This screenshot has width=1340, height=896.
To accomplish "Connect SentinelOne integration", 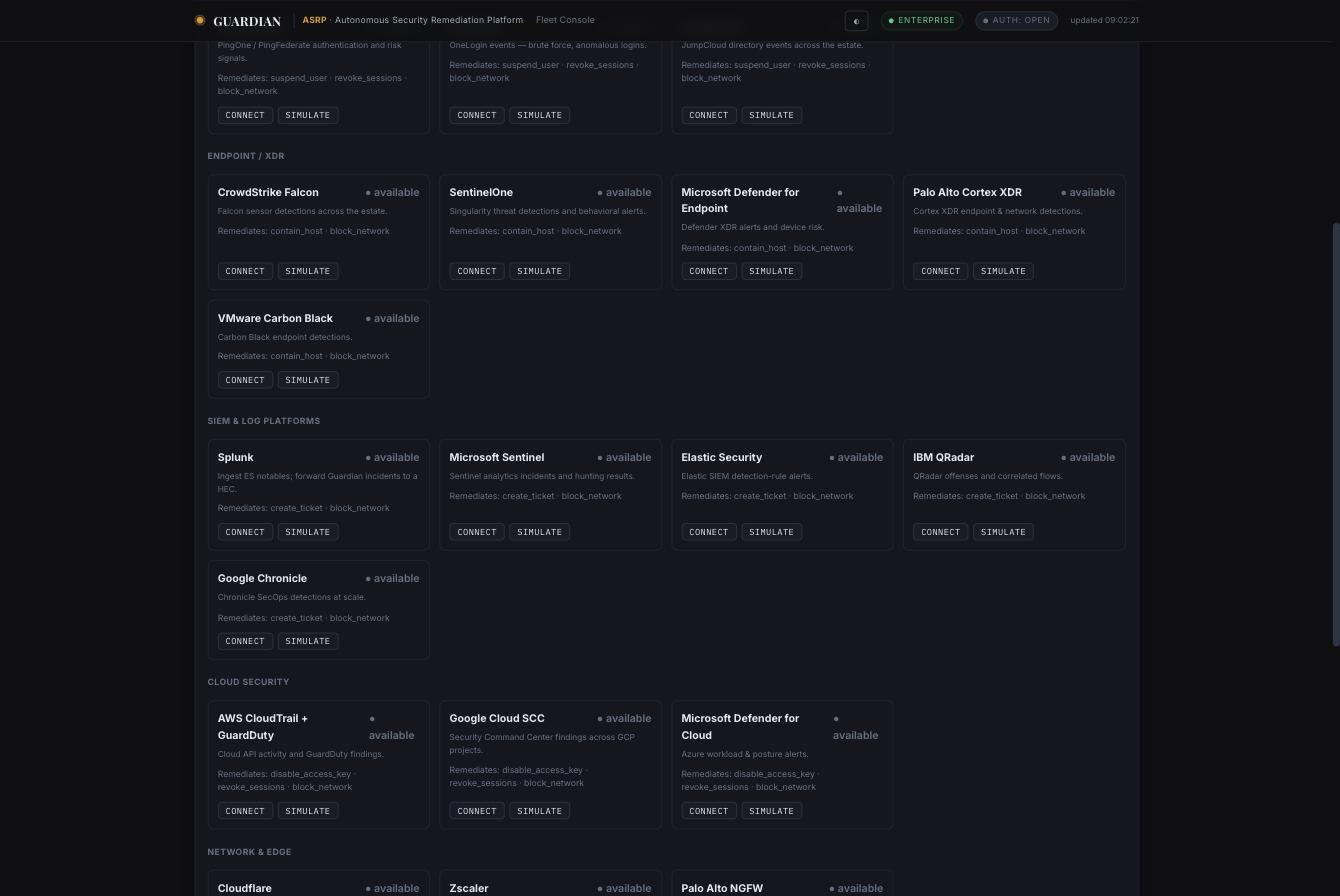I will pyautogui.click(x=477, y=271).
